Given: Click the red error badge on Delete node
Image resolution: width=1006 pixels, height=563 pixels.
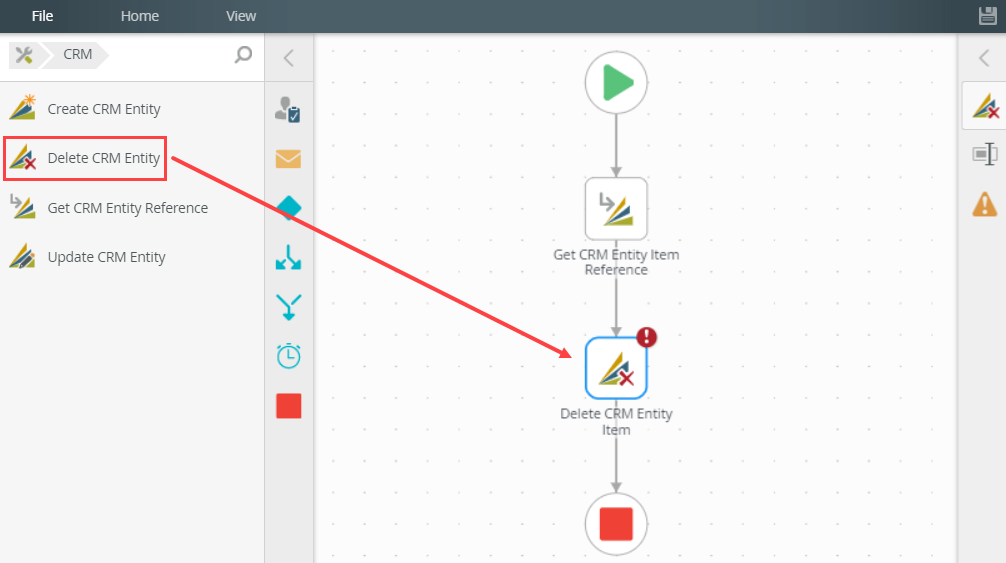Looking at the screenshot, I should click(x=646, y=337).
